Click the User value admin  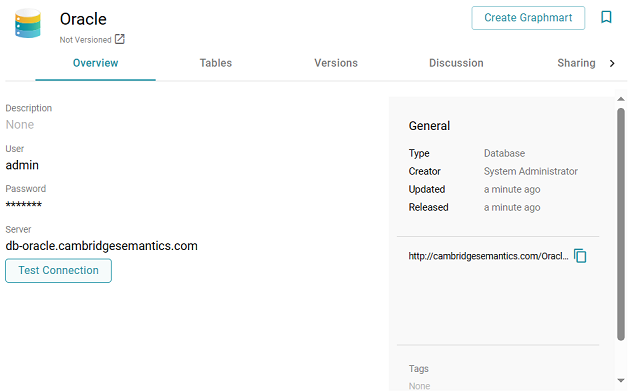tap(22, 165)
